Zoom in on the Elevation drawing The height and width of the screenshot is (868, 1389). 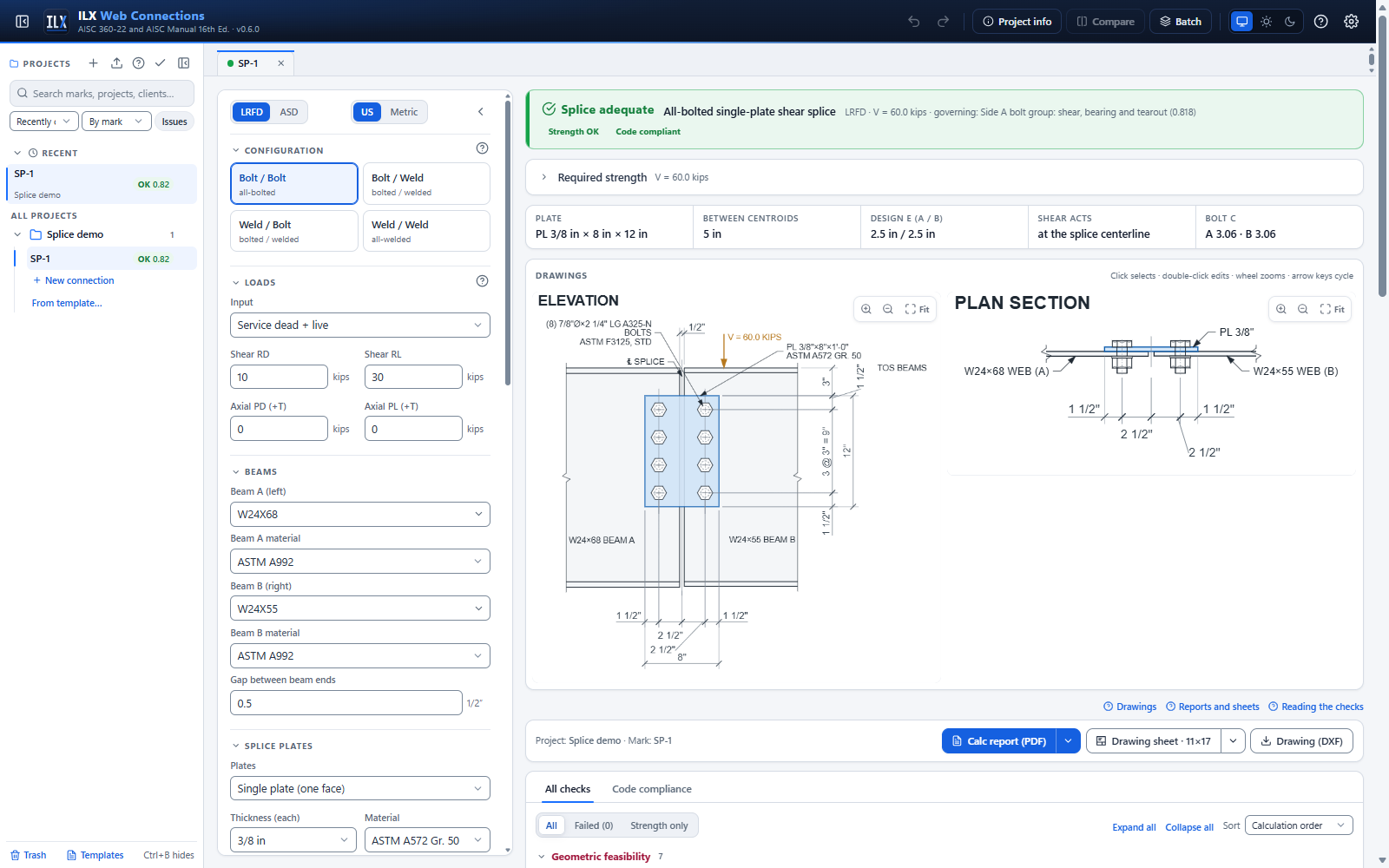[x=866, y=309]
